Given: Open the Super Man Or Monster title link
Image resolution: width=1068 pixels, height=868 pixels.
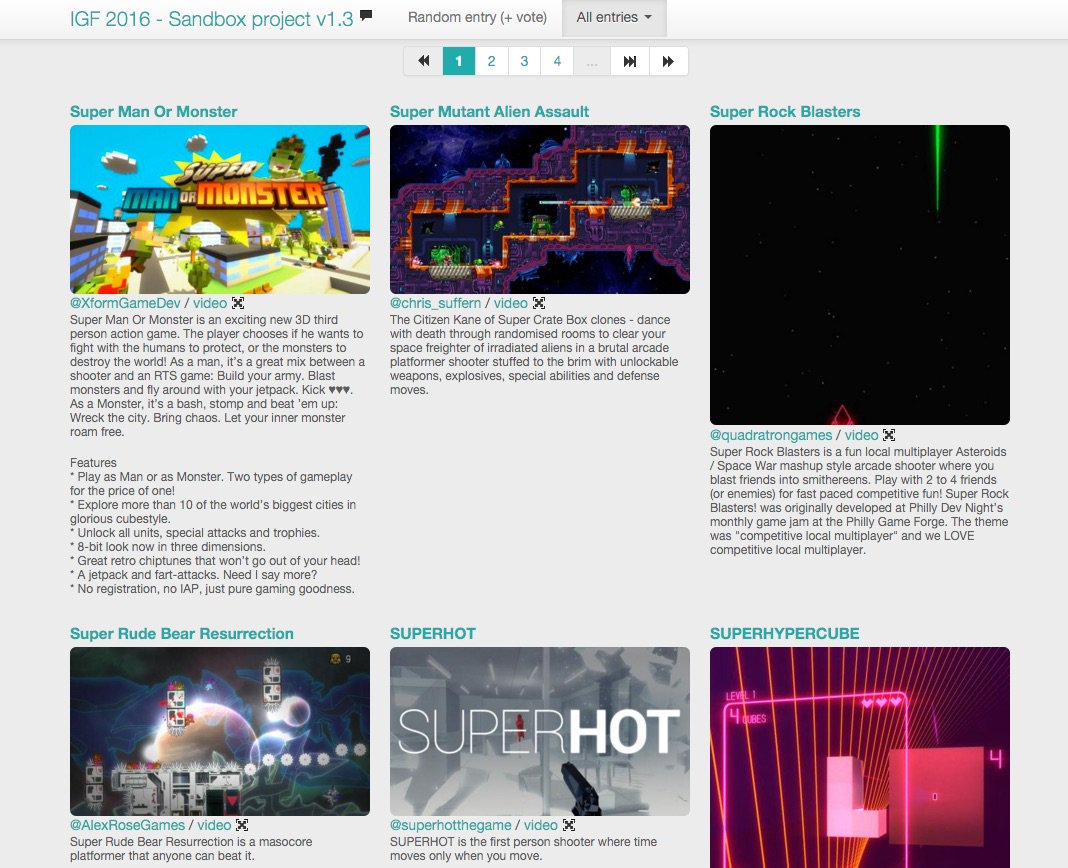Looking at the screenshot, I should click(153, 112).
